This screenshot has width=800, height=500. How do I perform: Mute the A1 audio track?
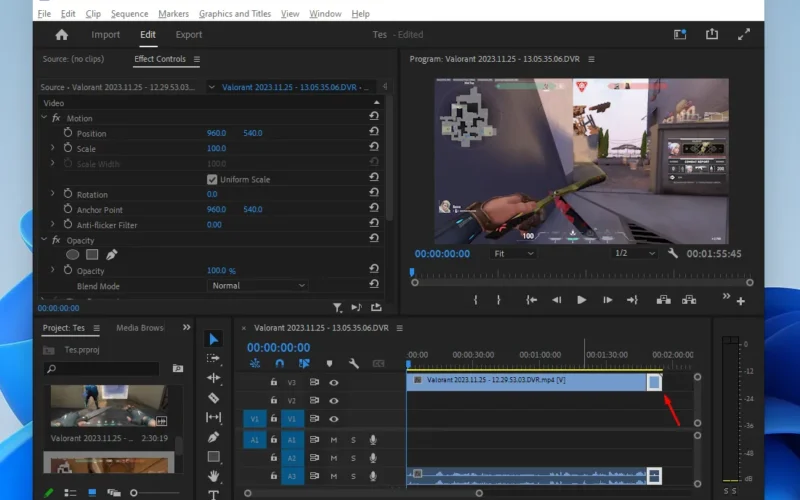point(334,440)
